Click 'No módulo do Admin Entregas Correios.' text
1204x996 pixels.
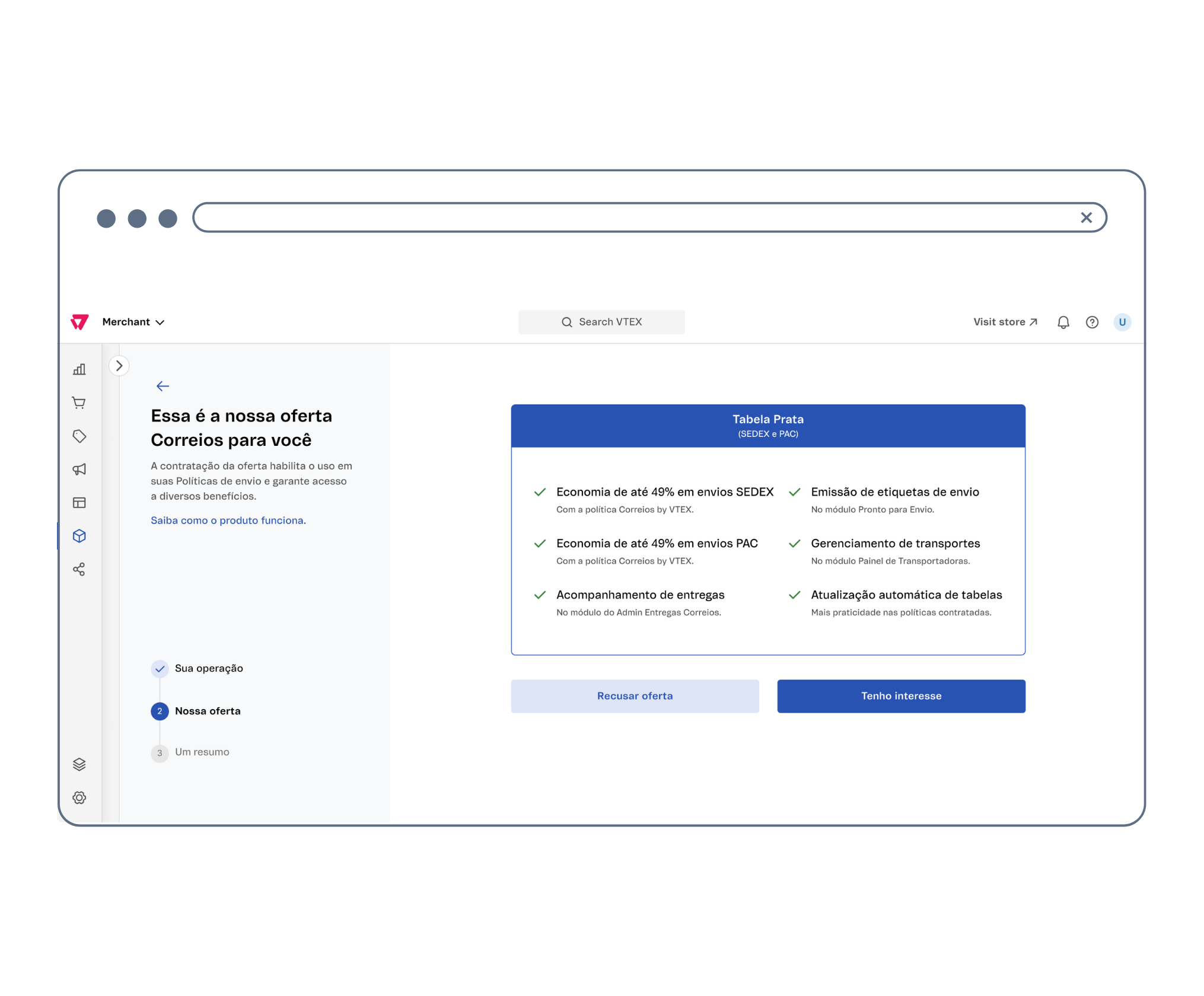638,613
